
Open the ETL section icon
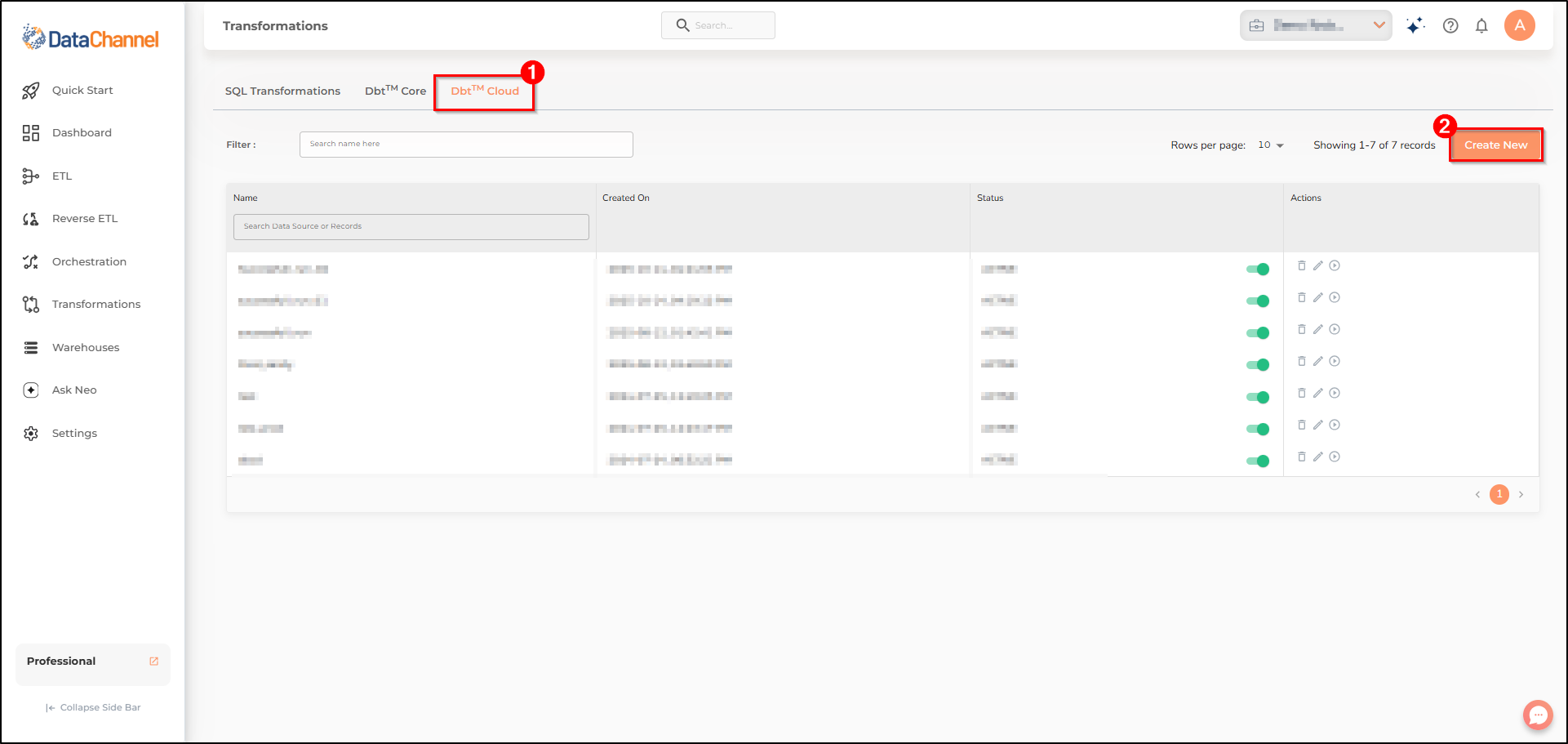pos(31,176)
